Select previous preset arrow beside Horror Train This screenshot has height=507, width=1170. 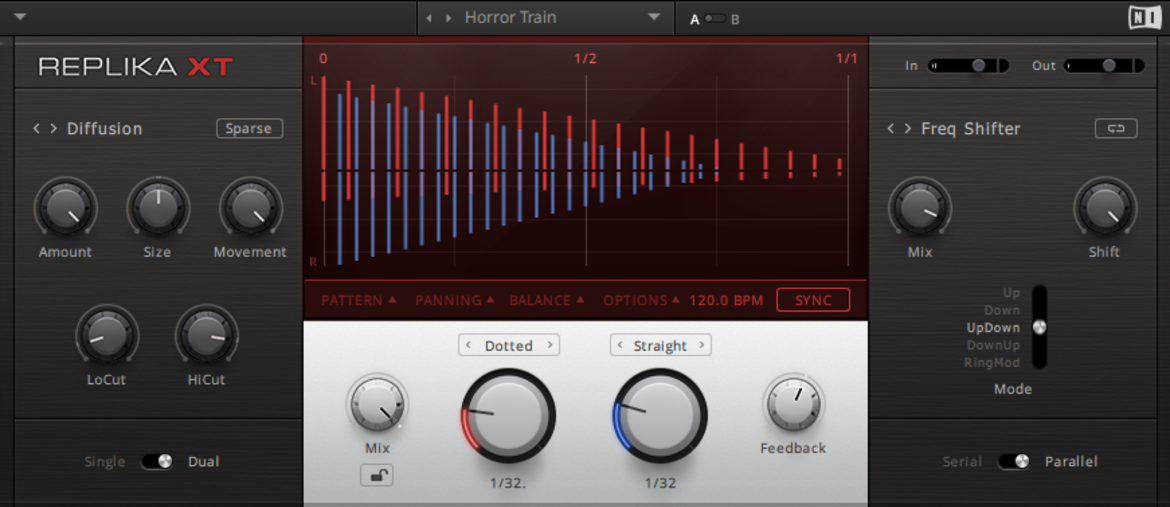(429, 17)
